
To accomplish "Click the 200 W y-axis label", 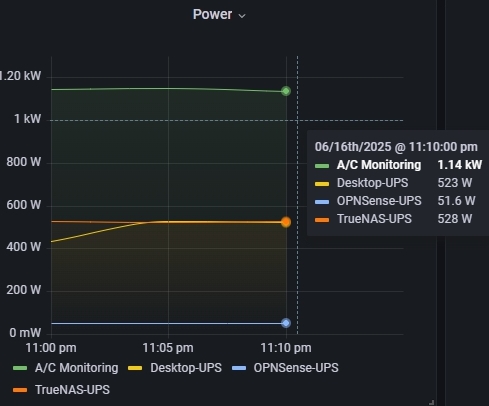I will pos(24,290).
